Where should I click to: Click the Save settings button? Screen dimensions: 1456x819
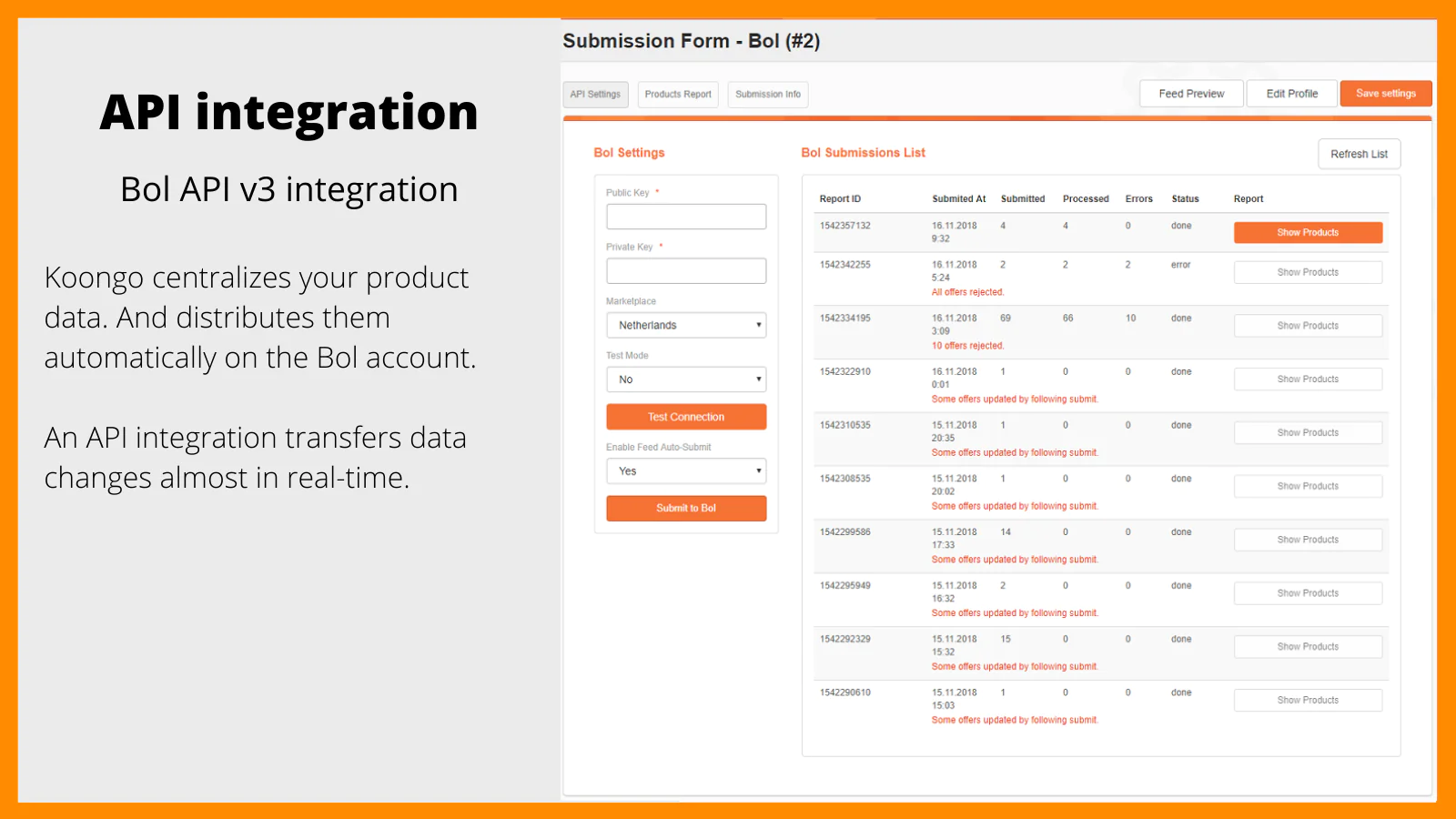click(x=1386, y=94)
